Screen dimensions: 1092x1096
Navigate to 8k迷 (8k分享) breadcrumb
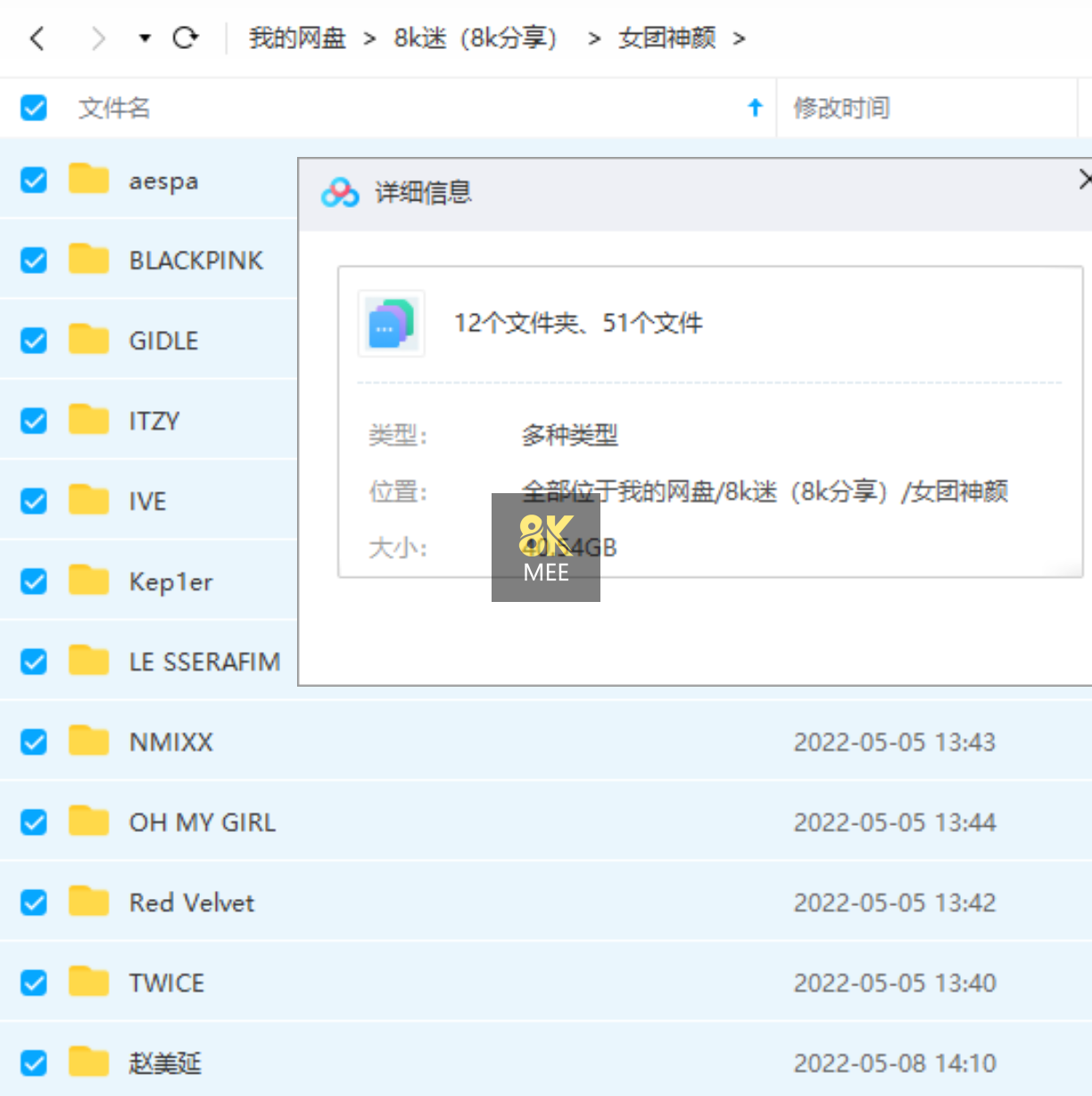(476, 38)
